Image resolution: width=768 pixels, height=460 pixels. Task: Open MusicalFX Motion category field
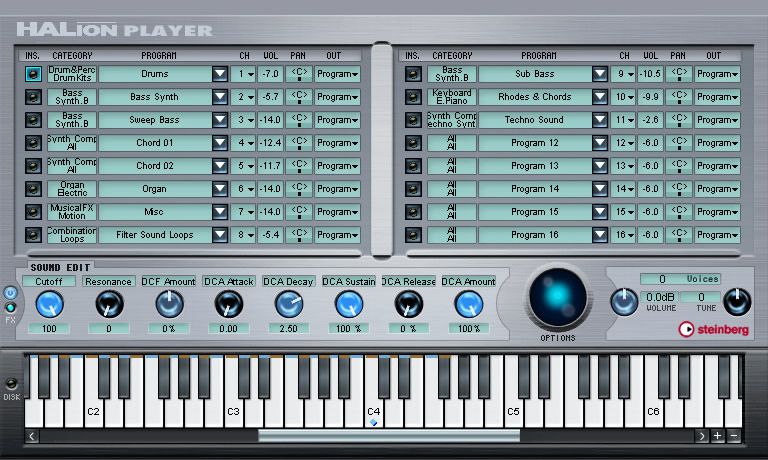pos(72,212)
